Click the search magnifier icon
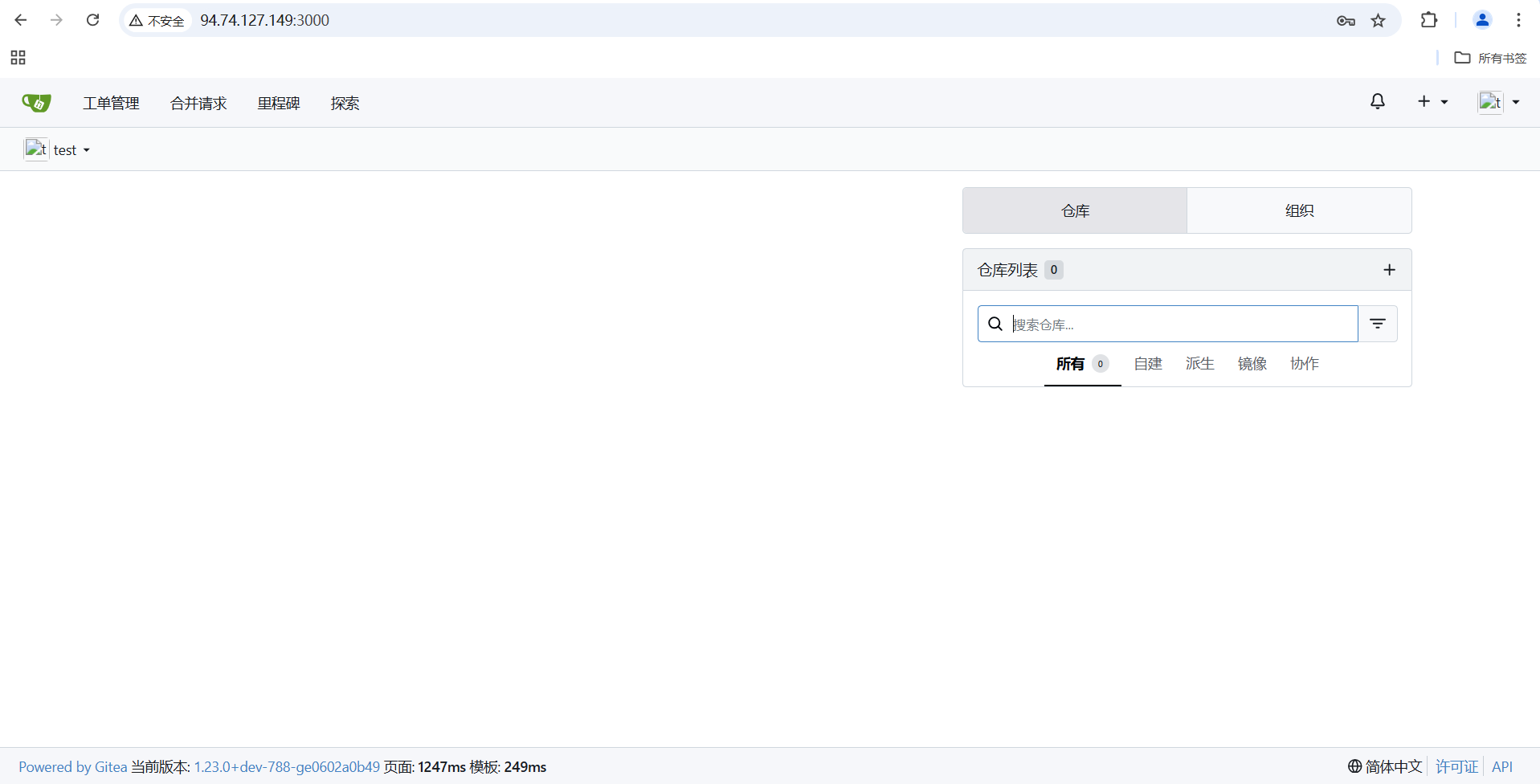Image resolution: width=1540 pixels, height=784 pixels. 995,324
